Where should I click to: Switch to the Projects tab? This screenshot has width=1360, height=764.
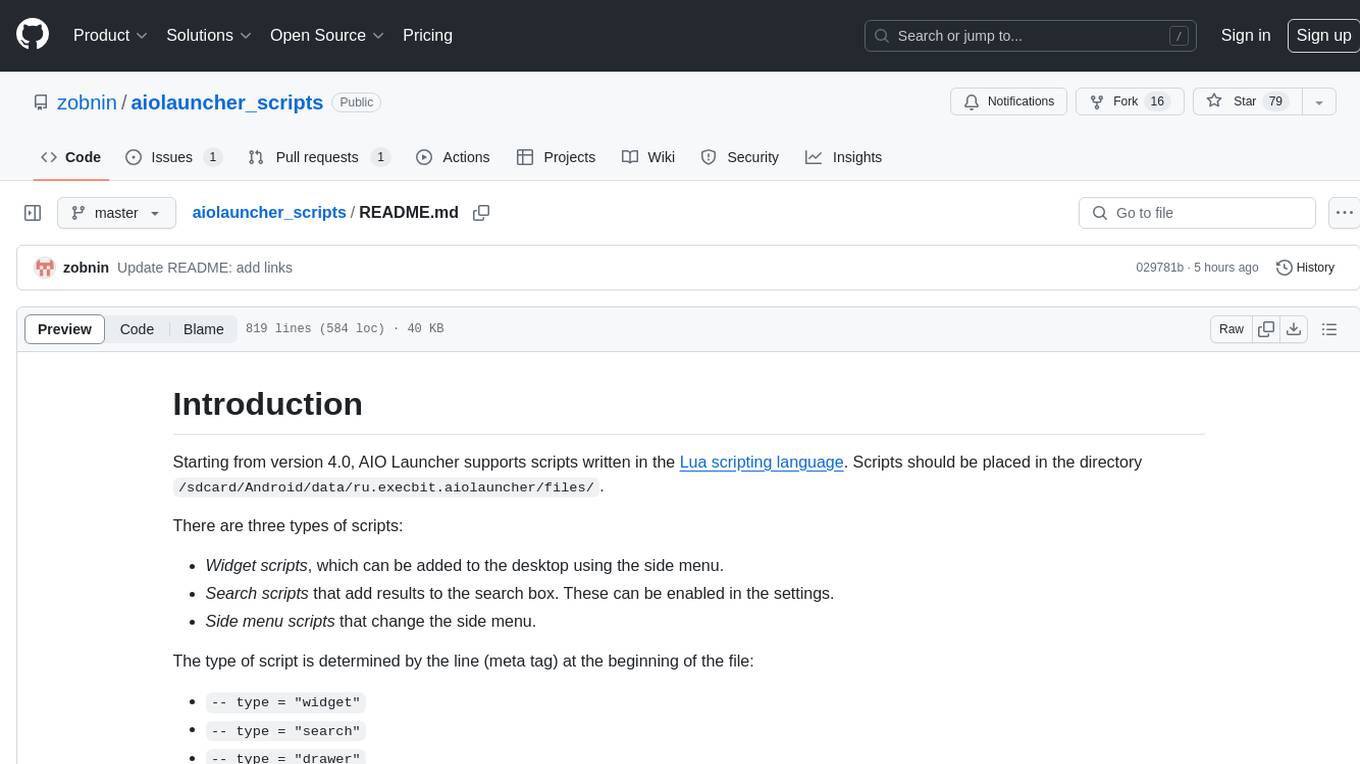(x=556, y=157)
